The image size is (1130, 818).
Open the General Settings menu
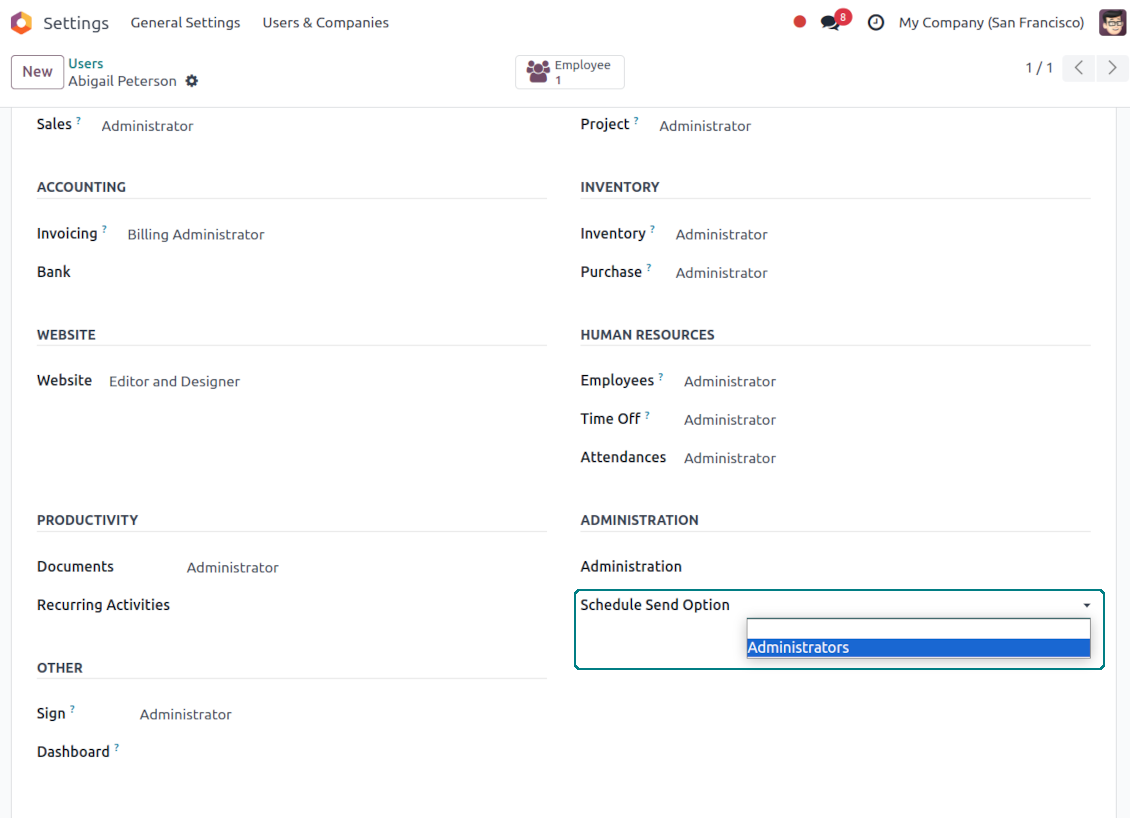pyautogui.click(x=185, y=23)
